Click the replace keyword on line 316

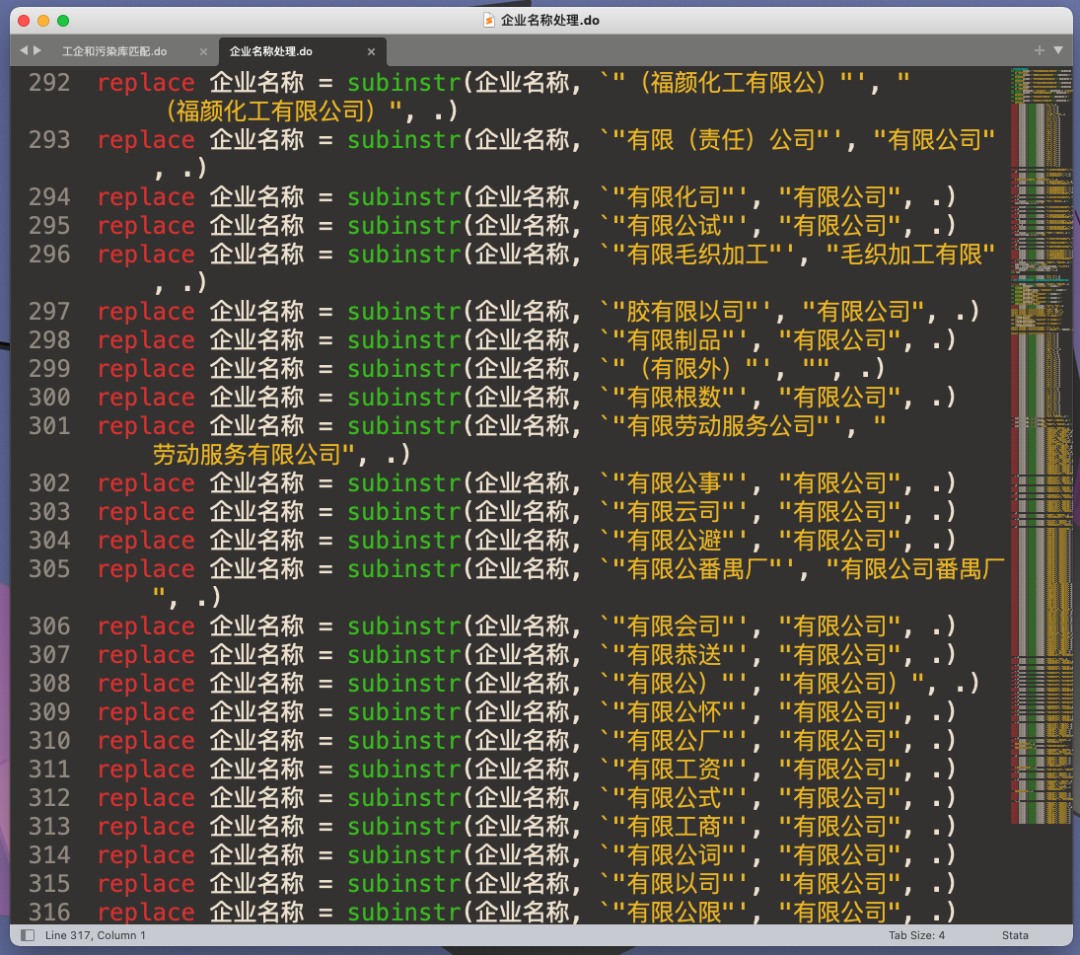click(x=145, y=912)
